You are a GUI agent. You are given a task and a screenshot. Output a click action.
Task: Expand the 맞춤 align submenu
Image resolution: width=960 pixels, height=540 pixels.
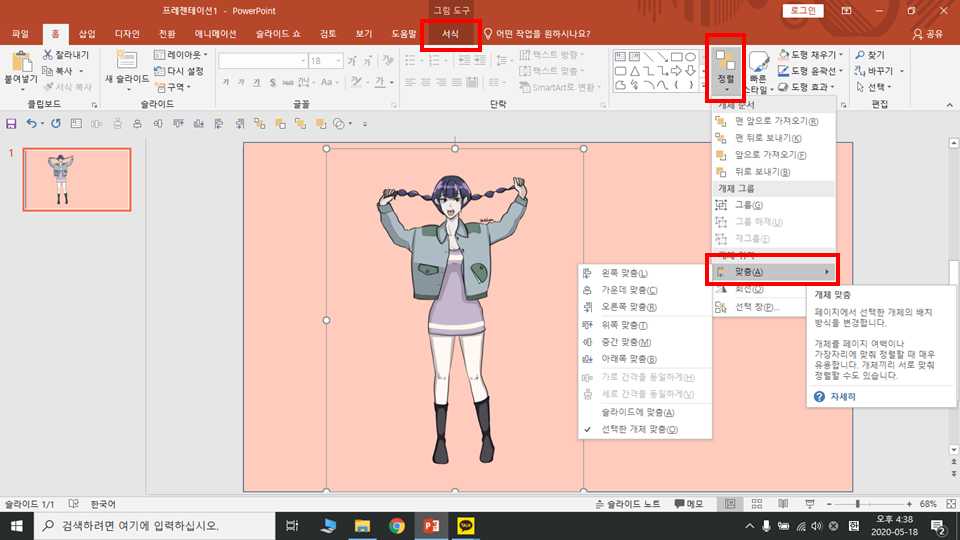click(773, 272)
